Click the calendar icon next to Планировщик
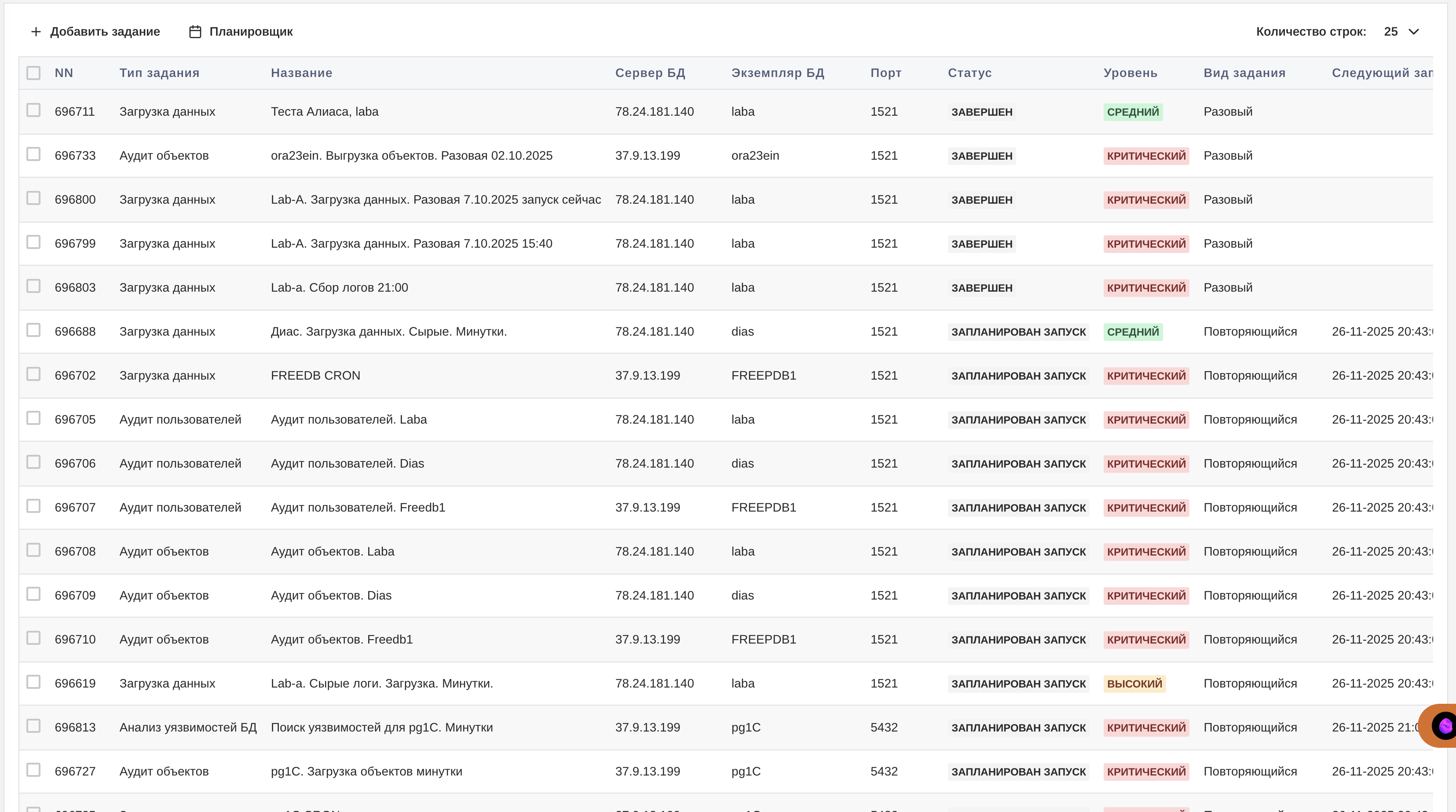1456x812 pixels. [x=195, y=32]
